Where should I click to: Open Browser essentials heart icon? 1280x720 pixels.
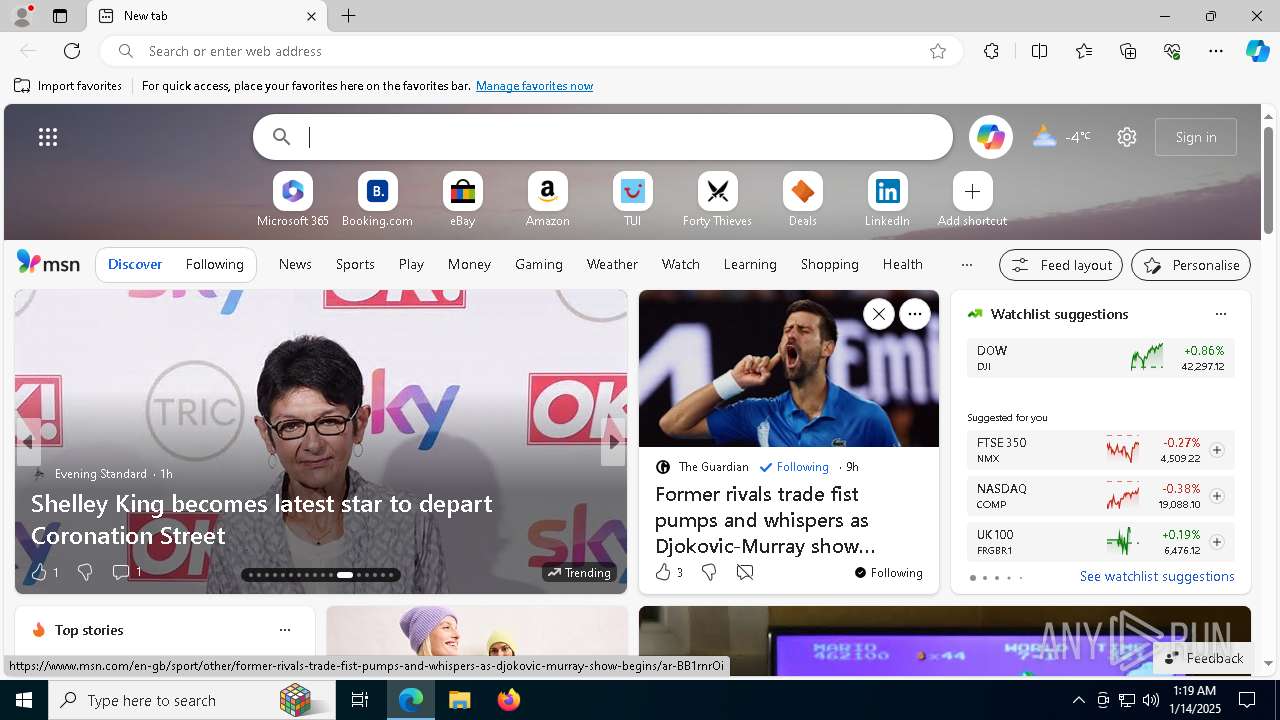[1172, 51]
